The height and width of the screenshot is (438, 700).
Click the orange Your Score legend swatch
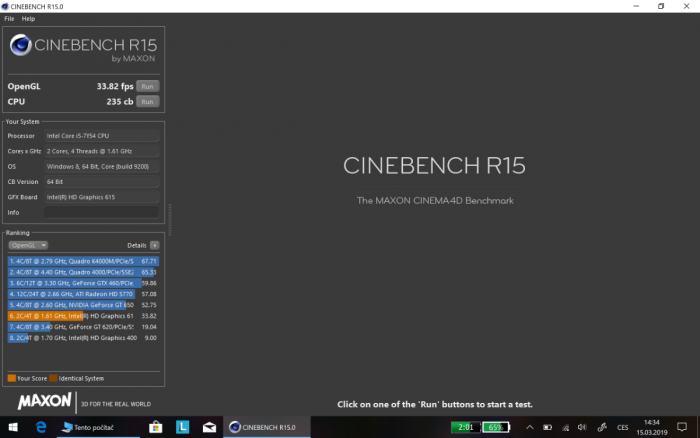[11, 378]
